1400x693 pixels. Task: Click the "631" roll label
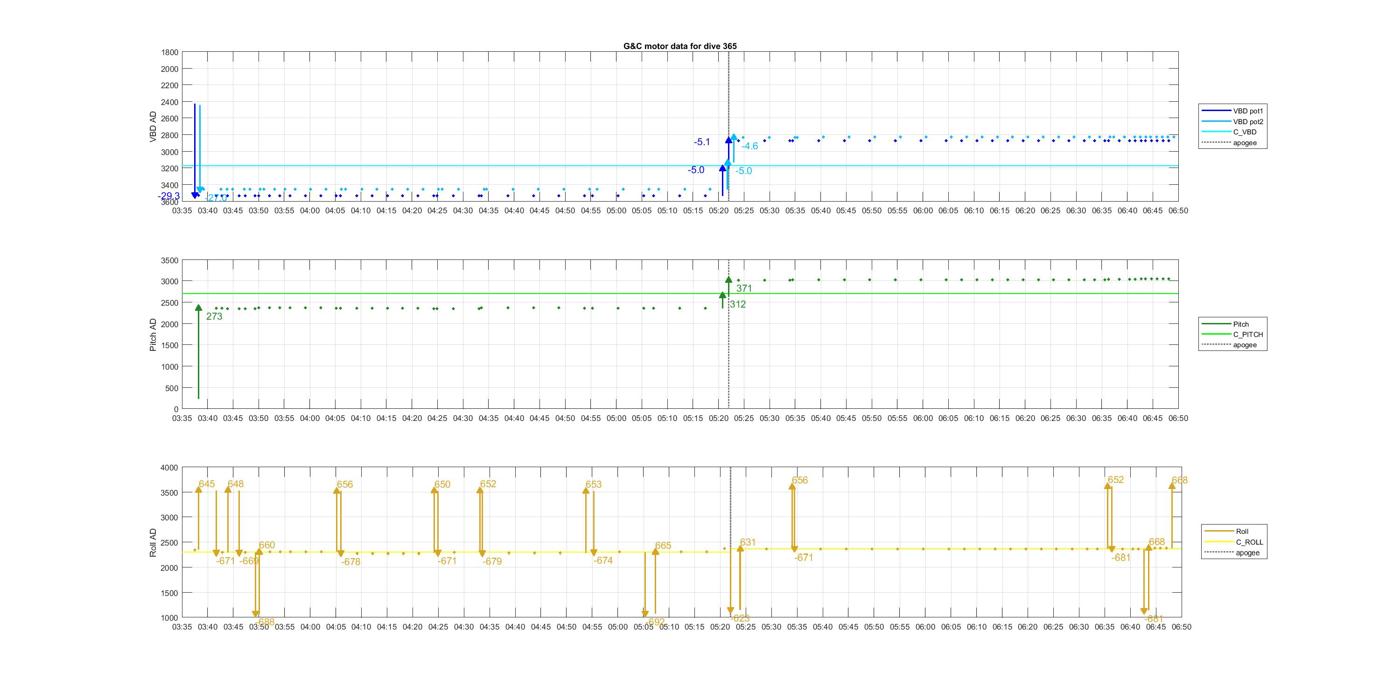click(748, 543)
